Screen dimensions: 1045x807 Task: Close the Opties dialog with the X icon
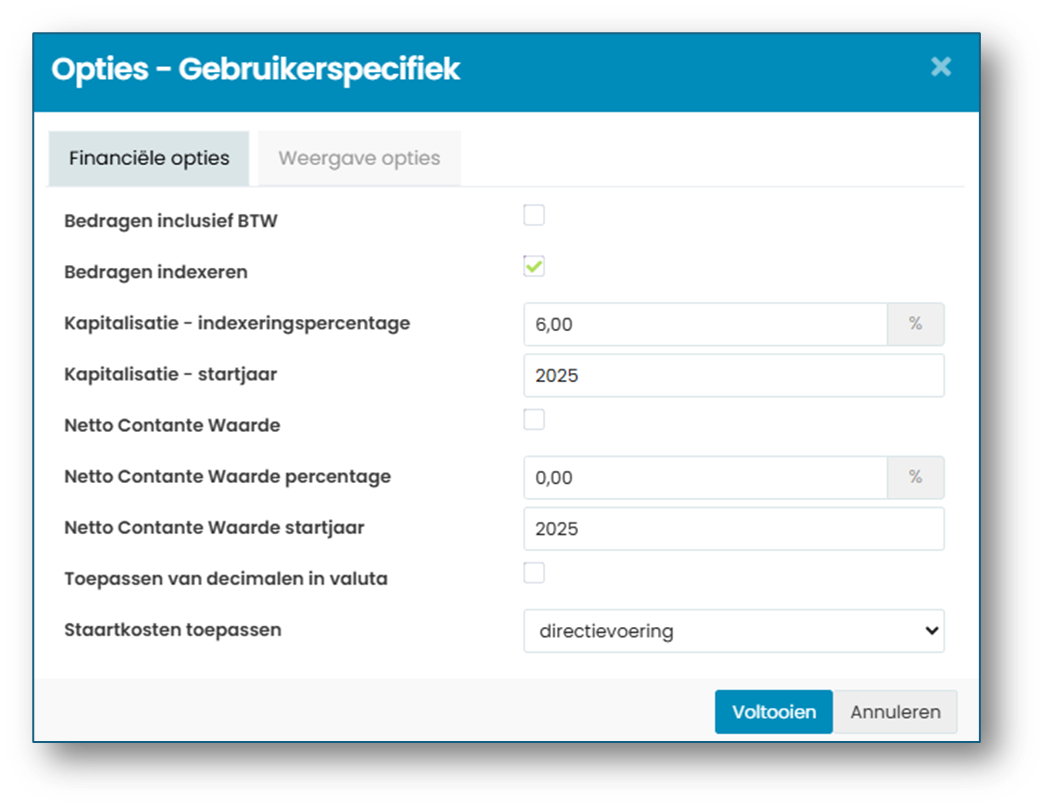tap(940, 67)
